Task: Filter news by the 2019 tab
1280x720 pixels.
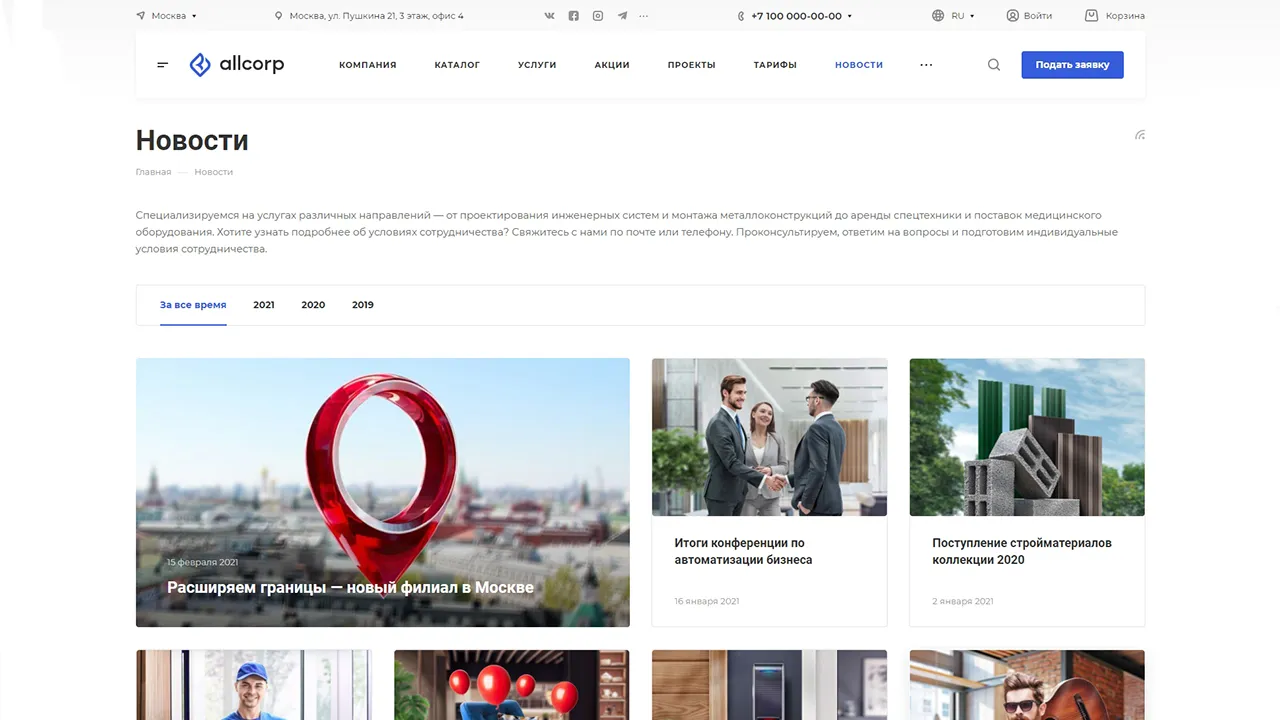Action: [x=363, y=305]
